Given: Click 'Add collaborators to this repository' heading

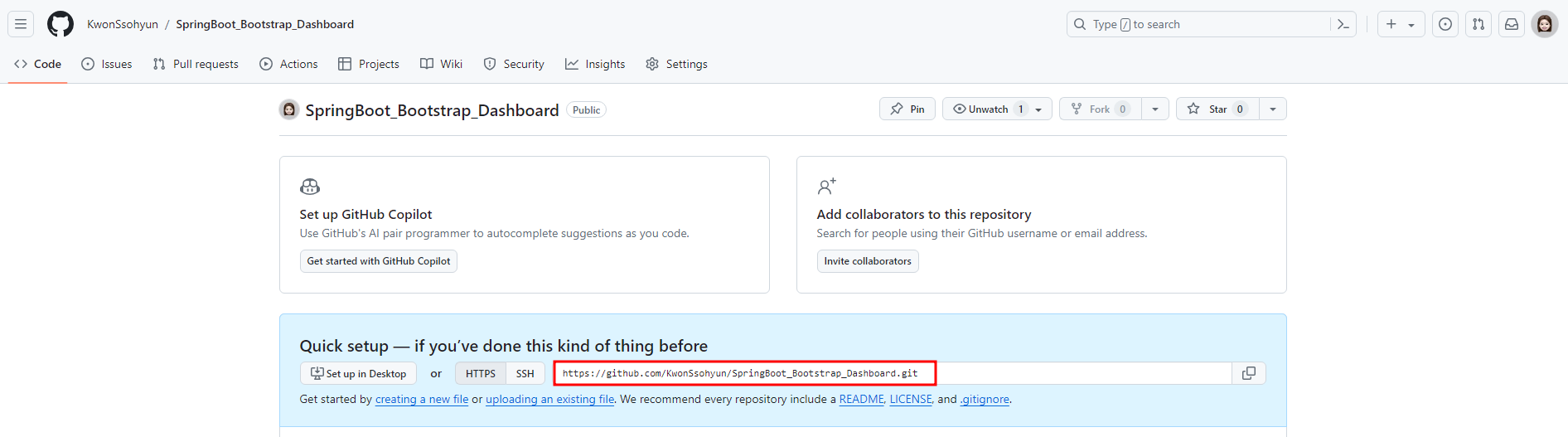Looking at the screenshot, I should pyautogui.click(x=924, y=214).
